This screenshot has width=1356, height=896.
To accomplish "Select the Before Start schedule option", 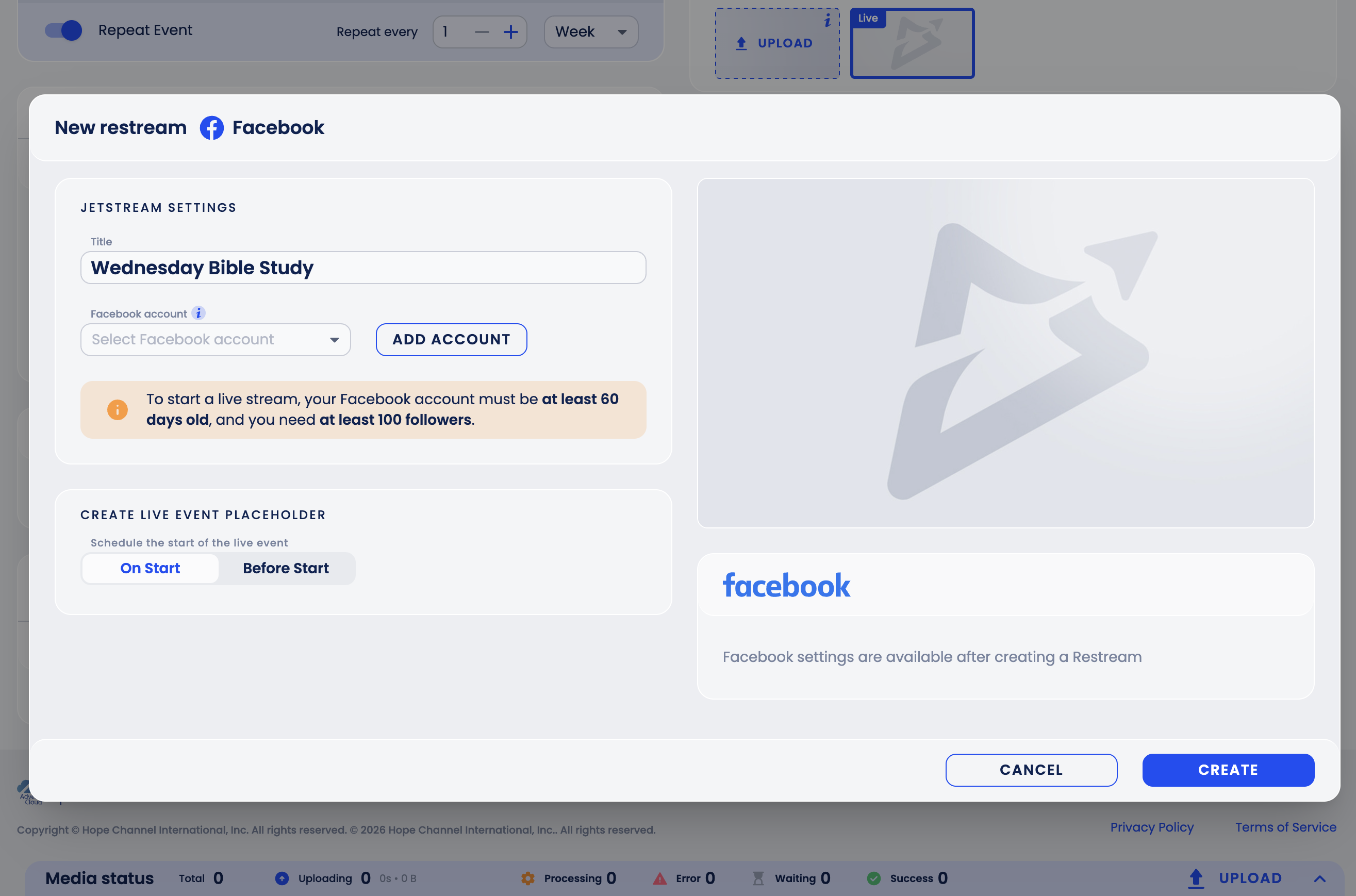I will pyautogui.click(x=286, y=568).
